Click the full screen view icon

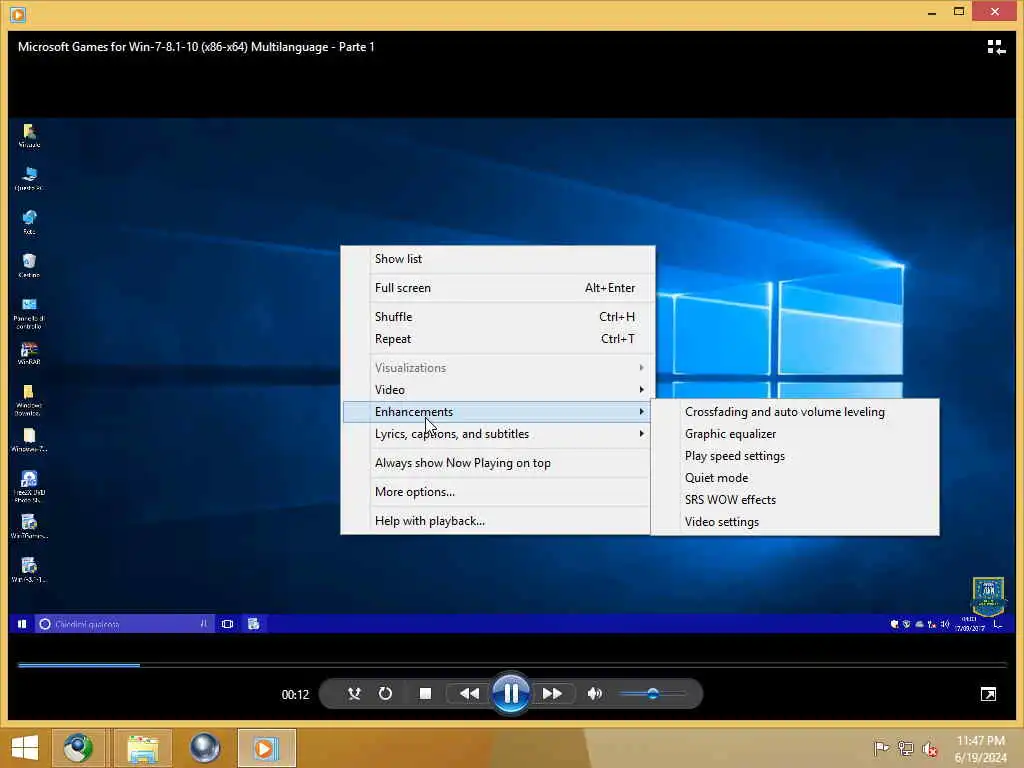click(988, 694)
